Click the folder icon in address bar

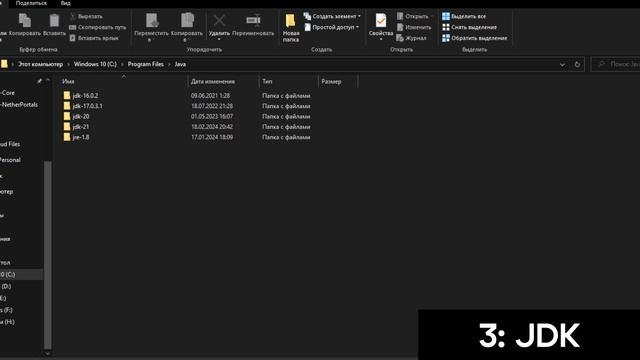pyautogui.click(x=4, y=64)
